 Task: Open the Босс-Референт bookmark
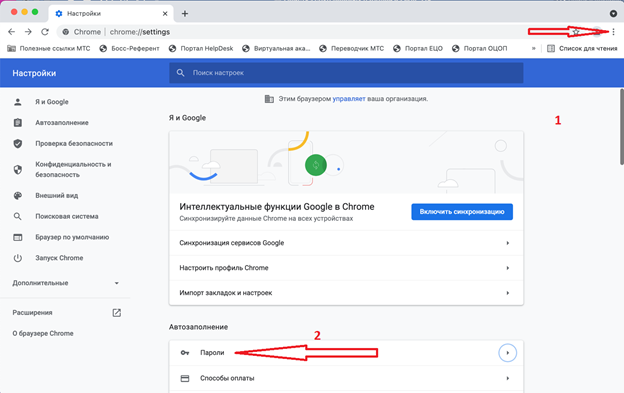(129, 49)
